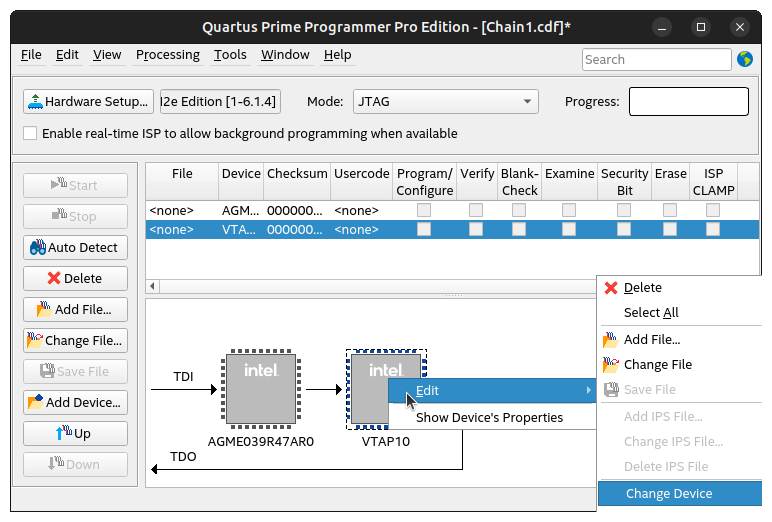Click the red X Delete button in the sidebar

[x=76, y=278]
